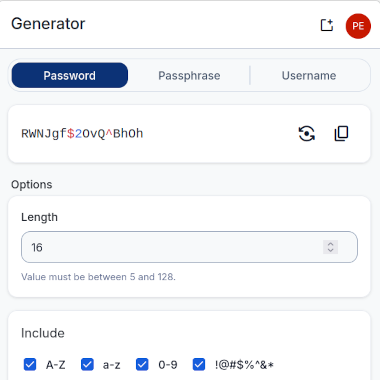Toggle the a-z lowercase checkbox
Viewport: 380px width, 380px height.
tap(87, 364)
